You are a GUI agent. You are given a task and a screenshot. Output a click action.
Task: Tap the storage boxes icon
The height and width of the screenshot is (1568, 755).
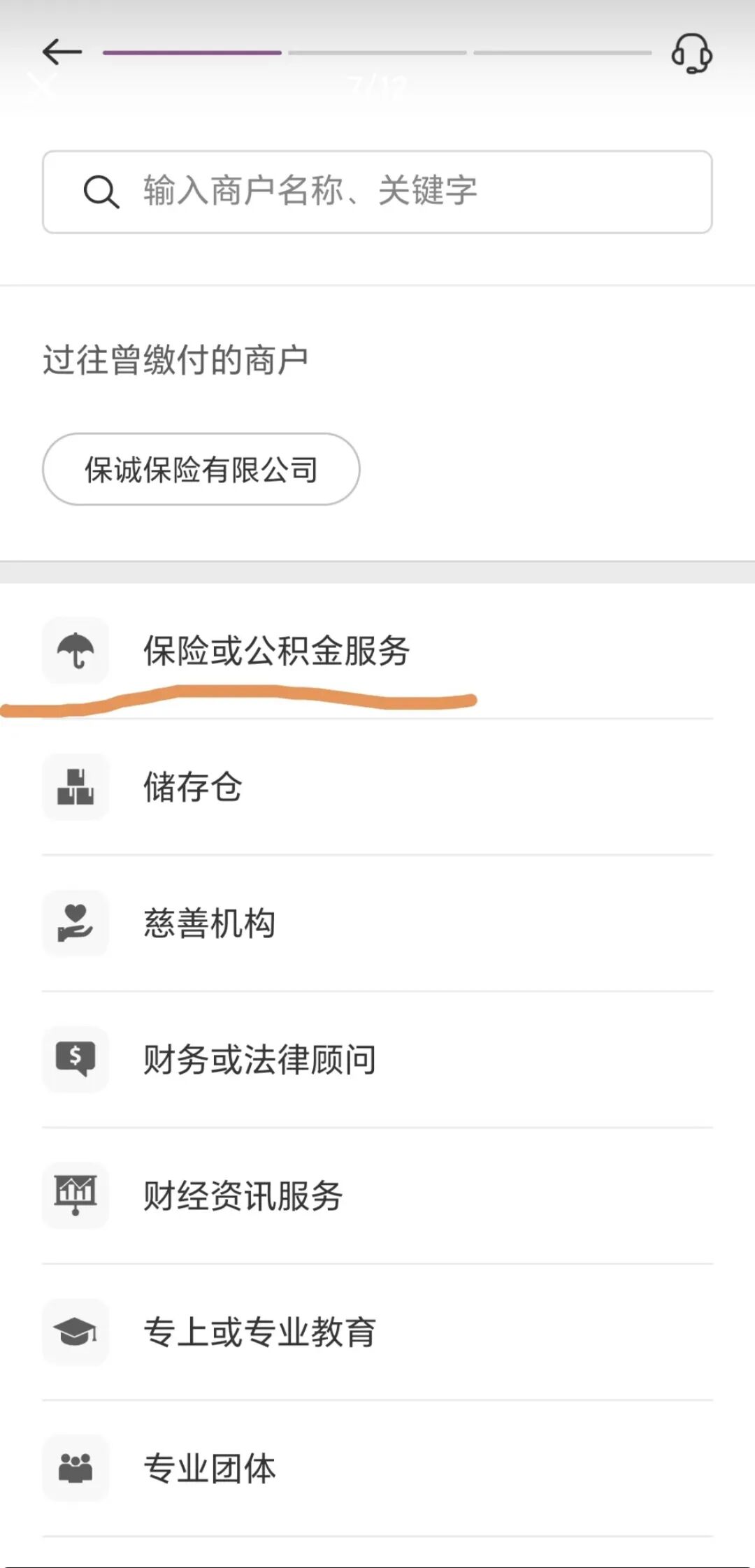pos(75,786)
